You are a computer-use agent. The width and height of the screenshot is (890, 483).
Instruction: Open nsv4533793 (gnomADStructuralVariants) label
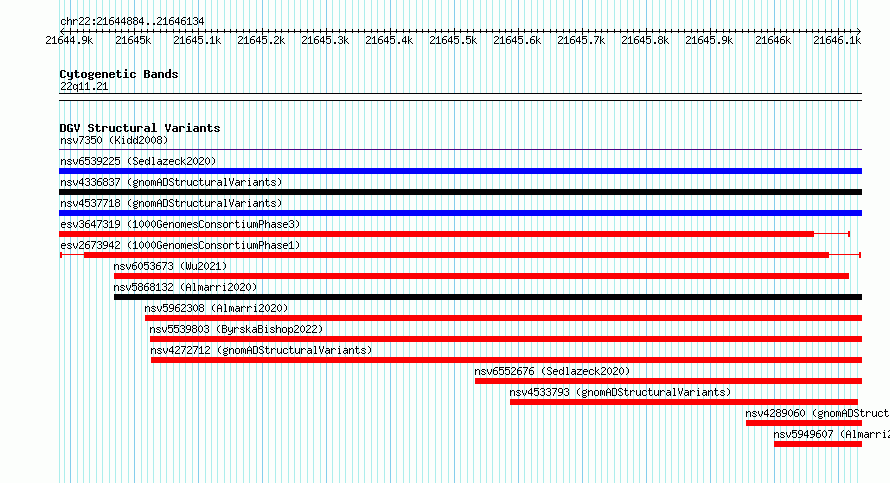tap(620, 392)
